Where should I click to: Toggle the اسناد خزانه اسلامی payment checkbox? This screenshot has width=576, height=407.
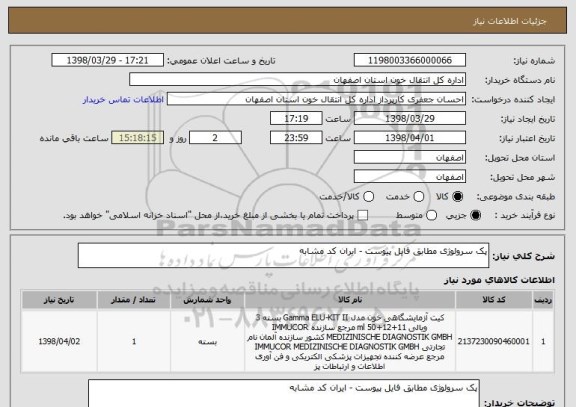pyautogui.click(x=363, y=215)
